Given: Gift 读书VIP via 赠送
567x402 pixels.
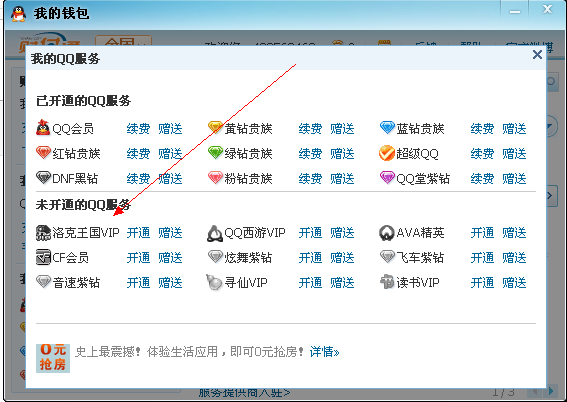Looking at the screenshot, I should tap(514, 283).
